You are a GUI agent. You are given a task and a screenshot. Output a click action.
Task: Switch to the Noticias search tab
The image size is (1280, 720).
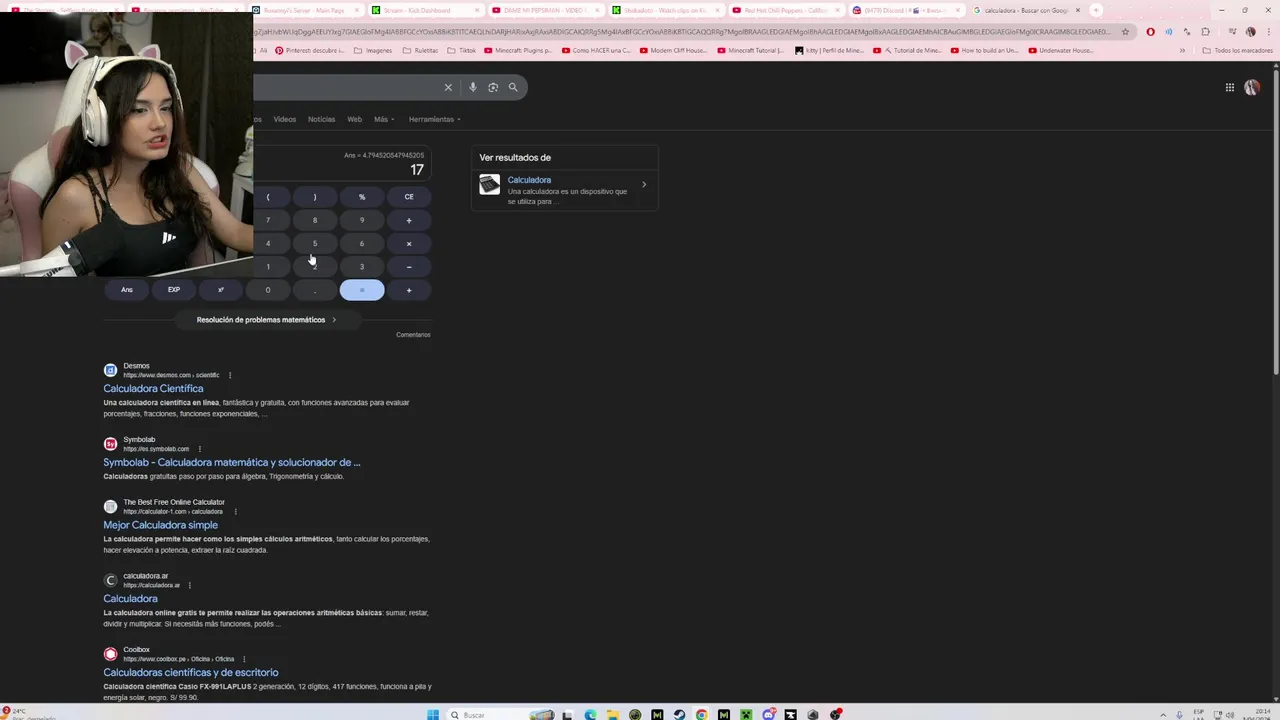322,119
